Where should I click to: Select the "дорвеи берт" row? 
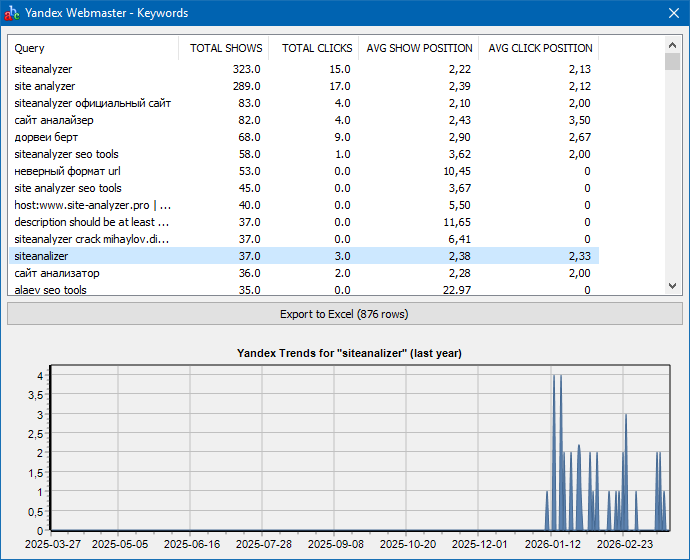tap(46, 137)
